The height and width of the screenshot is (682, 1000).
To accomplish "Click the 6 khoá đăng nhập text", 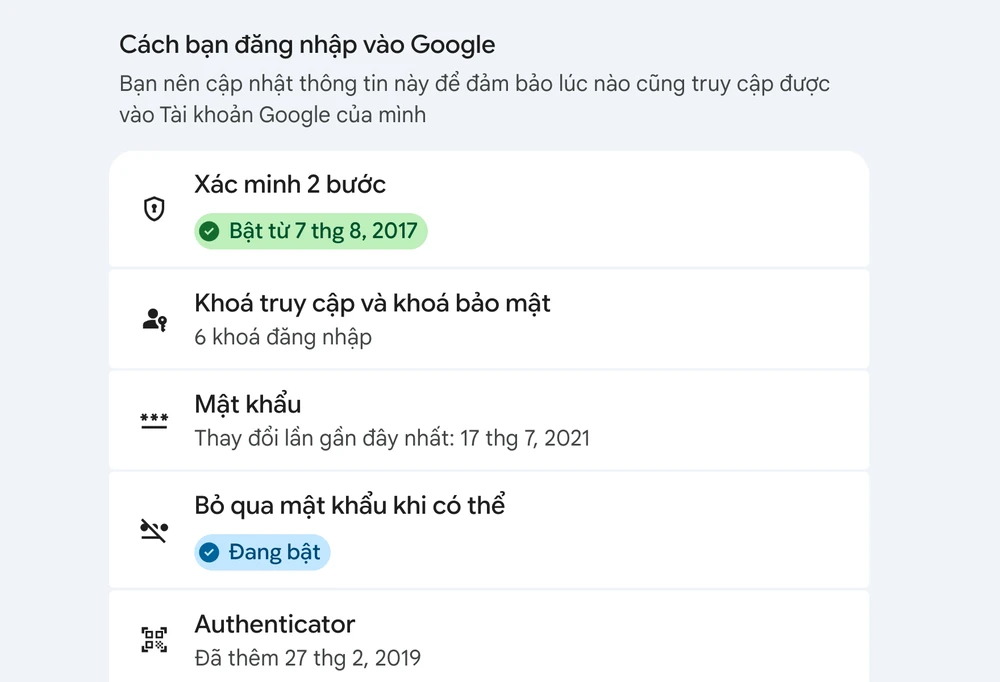I will click(x=283, y=337).
